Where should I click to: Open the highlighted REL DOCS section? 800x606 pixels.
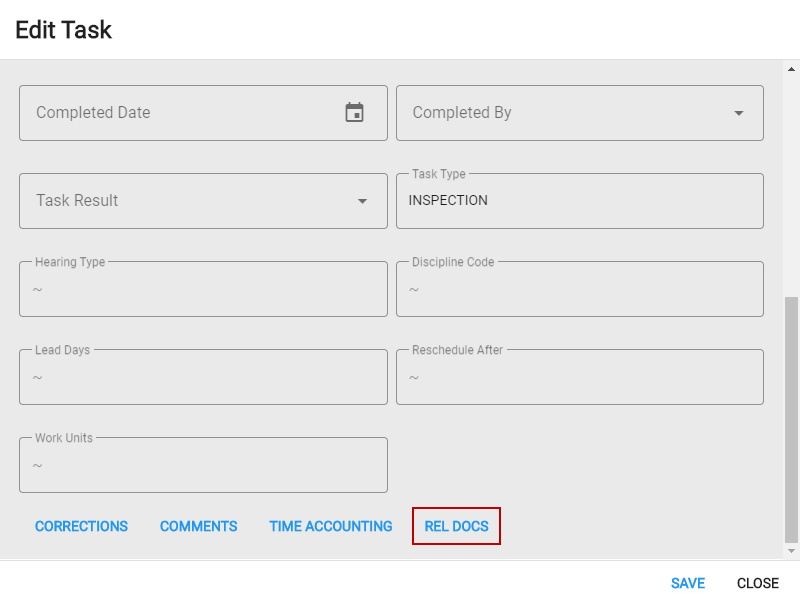[x=456, y=526]
